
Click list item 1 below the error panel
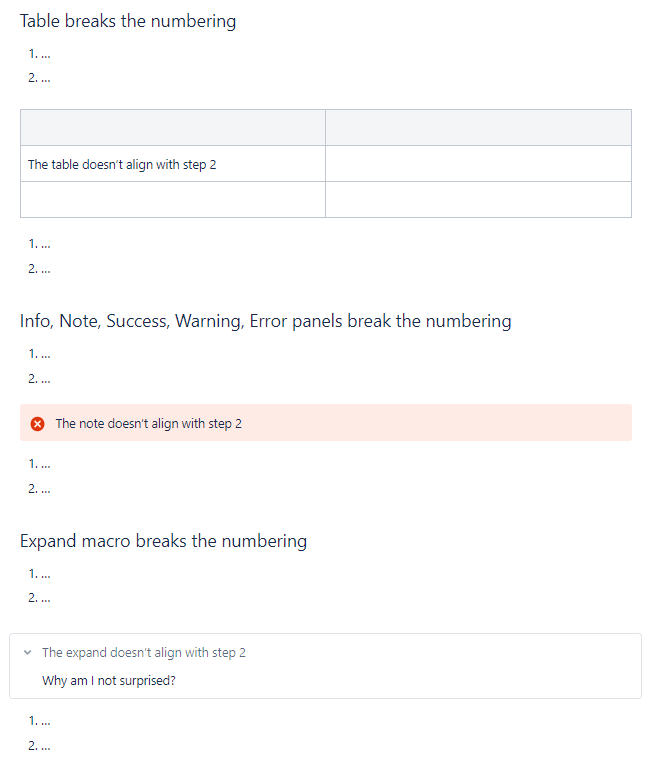(x=39, y=464)
